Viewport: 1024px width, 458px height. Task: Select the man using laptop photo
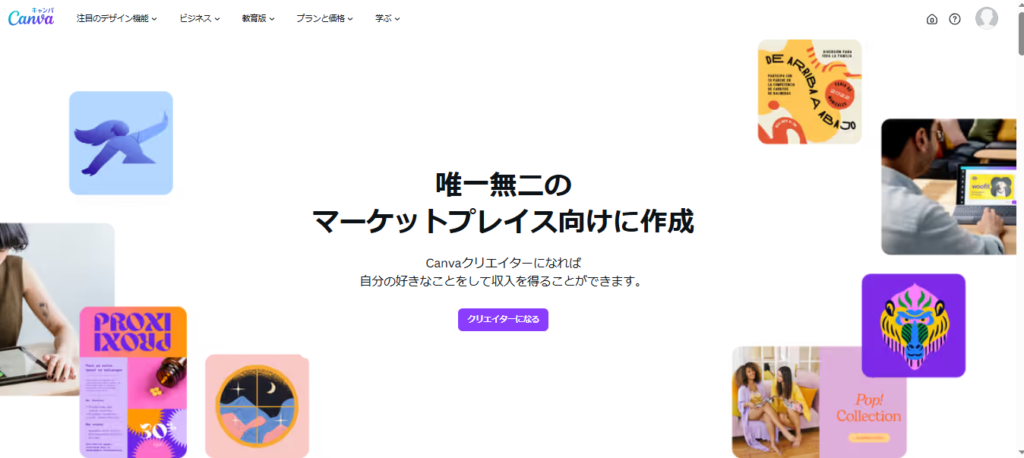tap(948, 187)
